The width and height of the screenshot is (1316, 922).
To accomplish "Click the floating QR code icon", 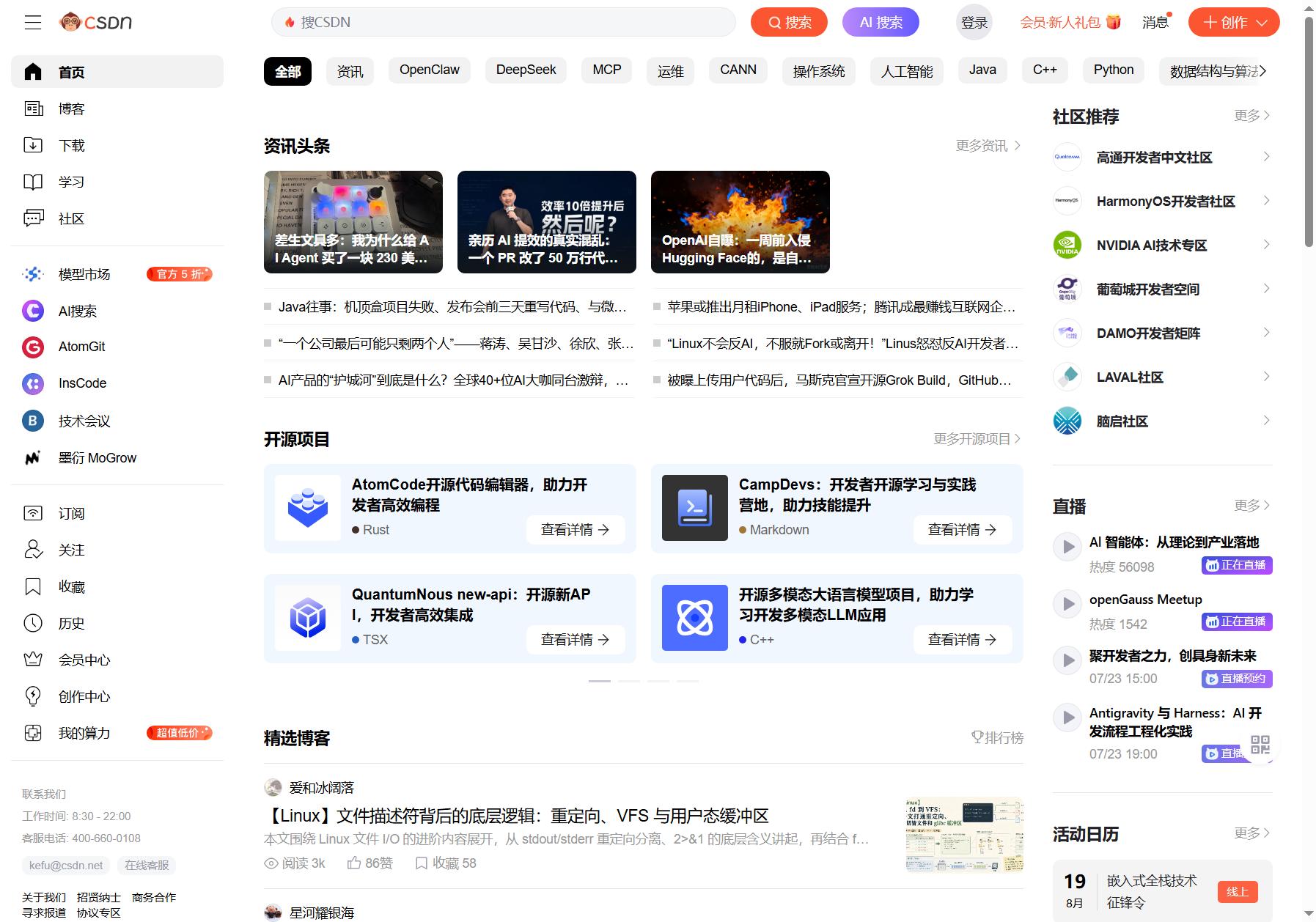I will point(1260,745).
